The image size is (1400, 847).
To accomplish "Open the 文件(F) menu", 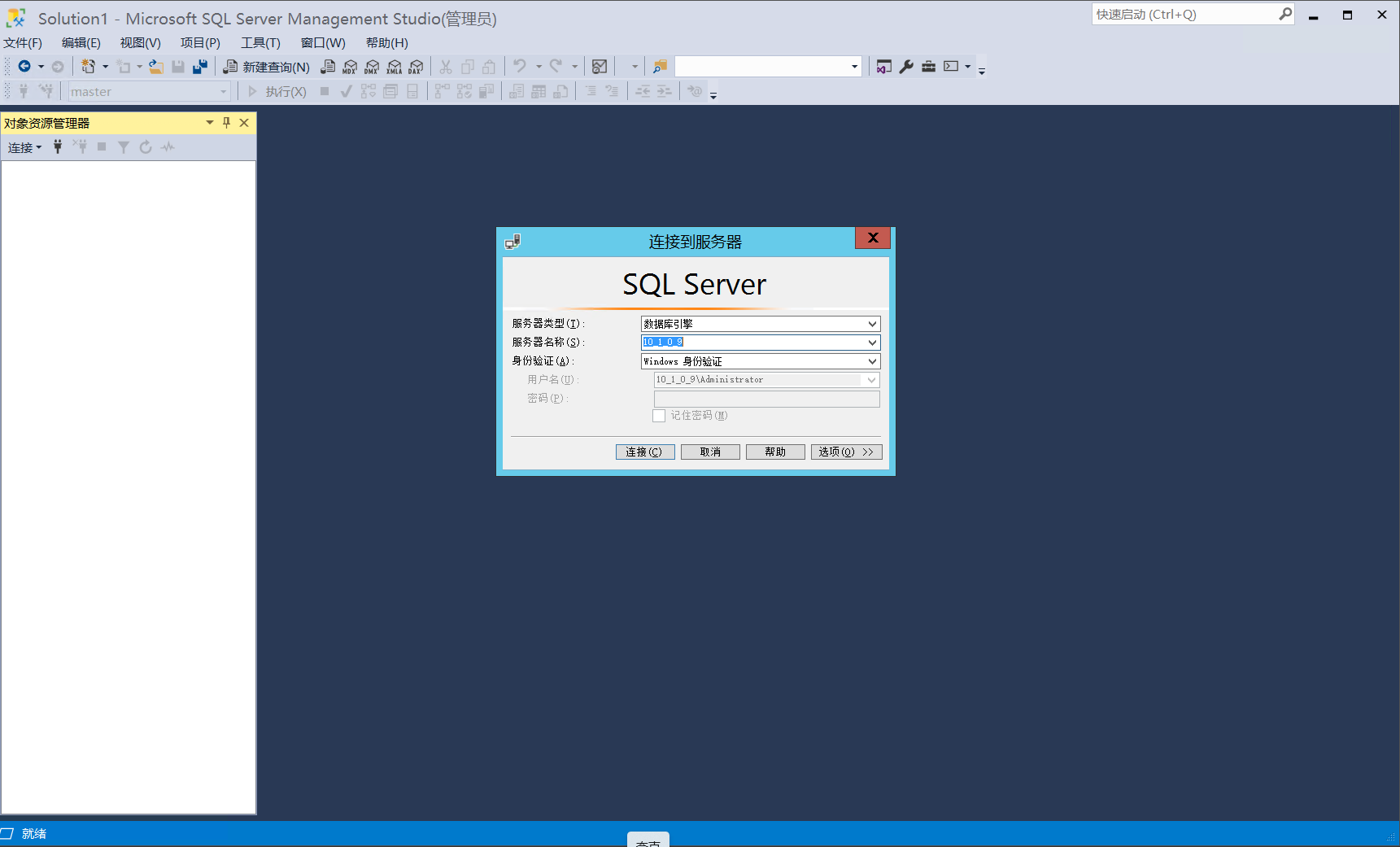I will pos(23,42).
